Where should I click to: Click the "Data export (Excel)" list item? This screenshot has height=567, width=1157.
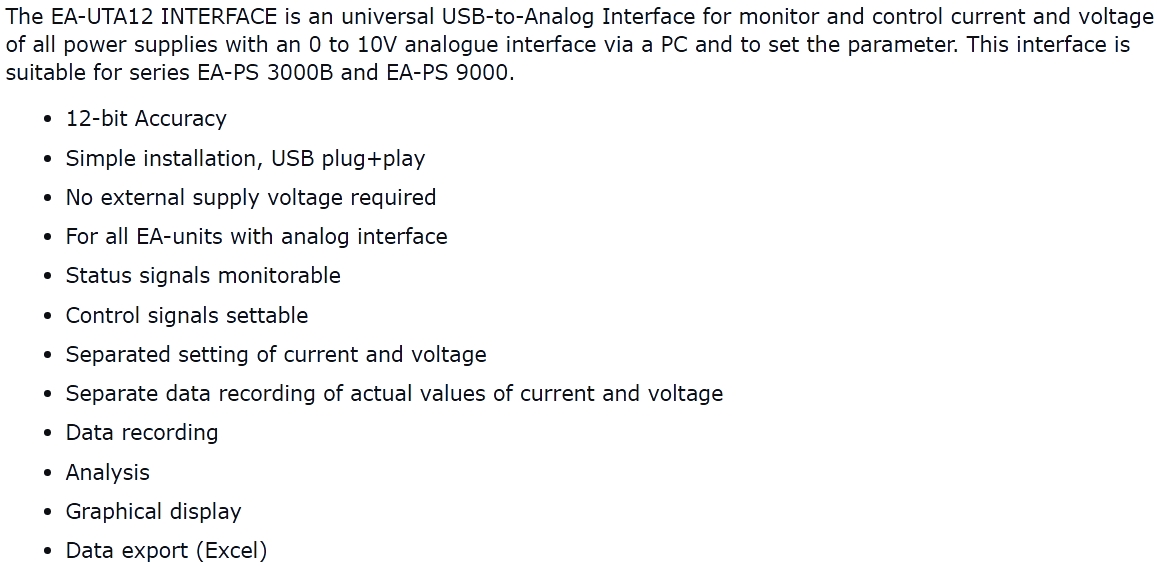tap(166, 551)
